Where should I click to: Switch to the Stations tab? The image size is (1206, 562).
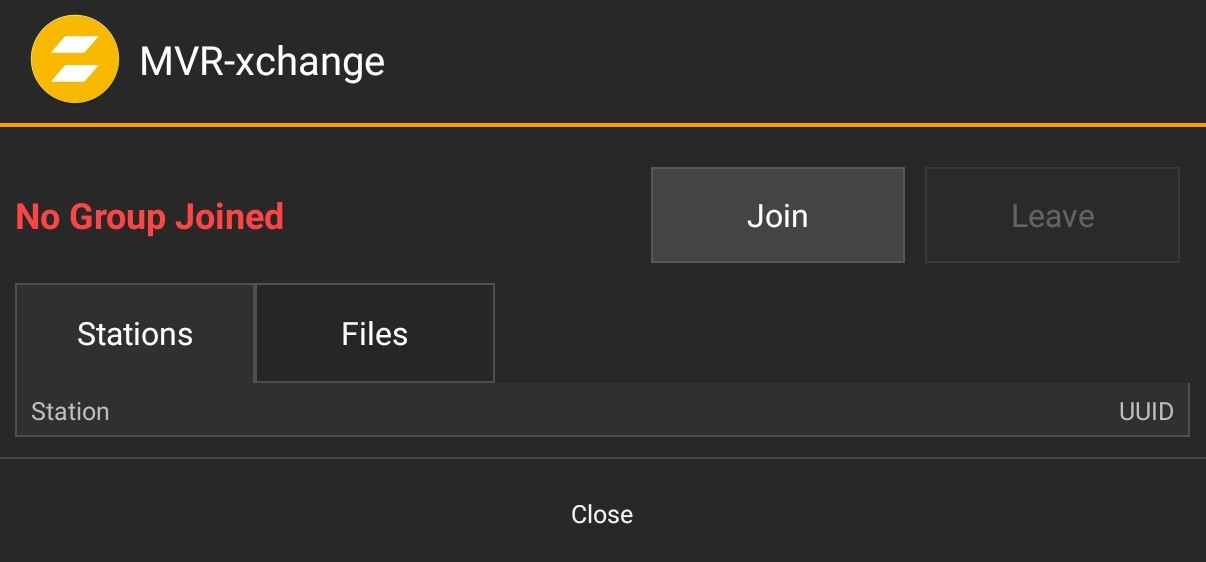[x=135, y=333]
